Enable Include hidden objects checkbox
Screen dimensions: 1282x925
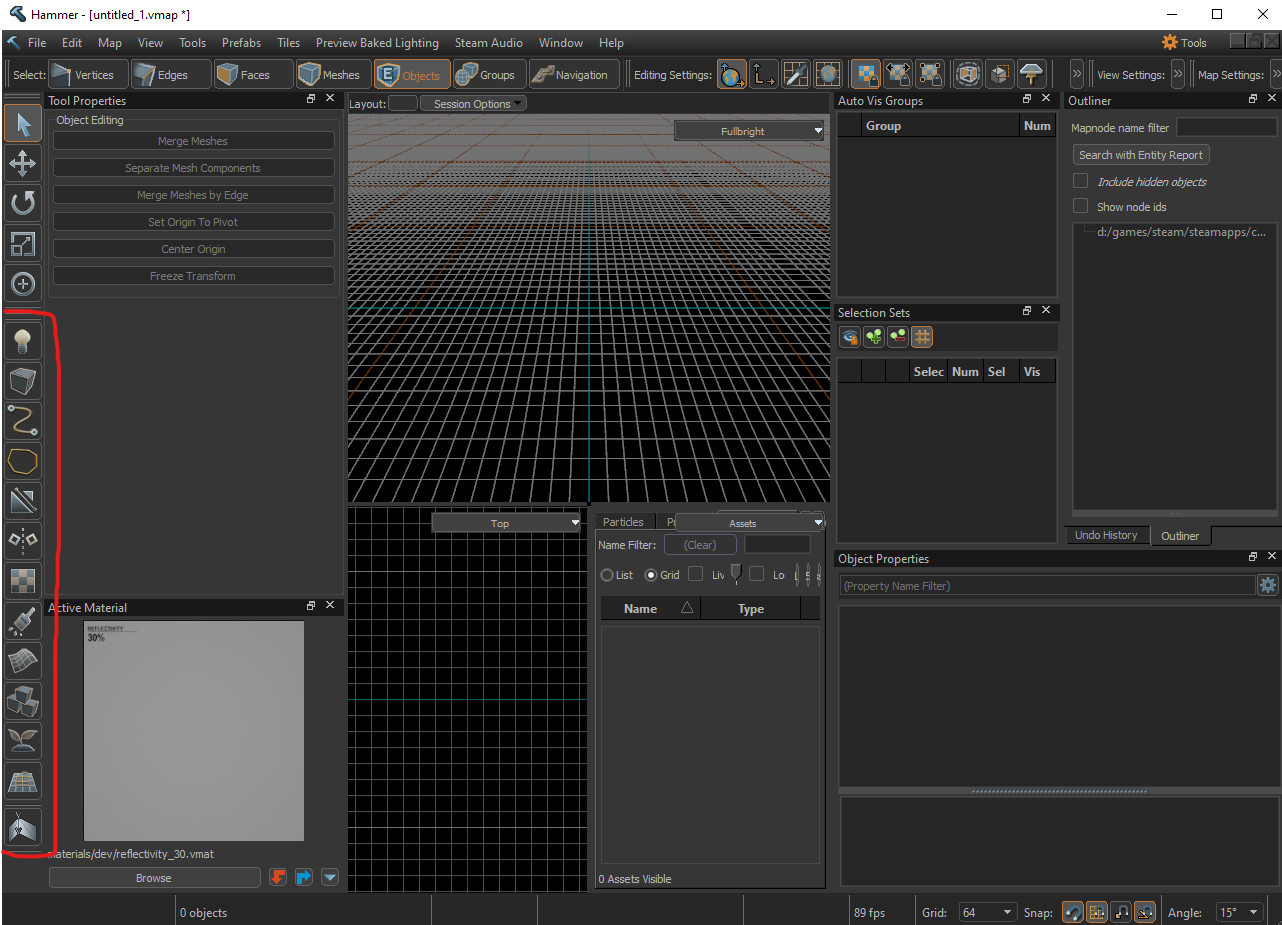(x=1080, y=181)
